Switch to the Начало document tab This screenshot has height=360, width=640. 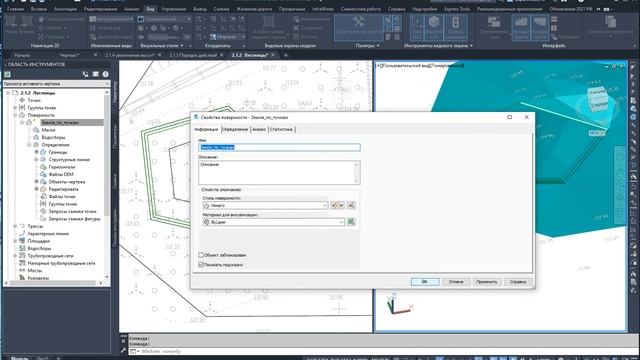click(22, 55)
